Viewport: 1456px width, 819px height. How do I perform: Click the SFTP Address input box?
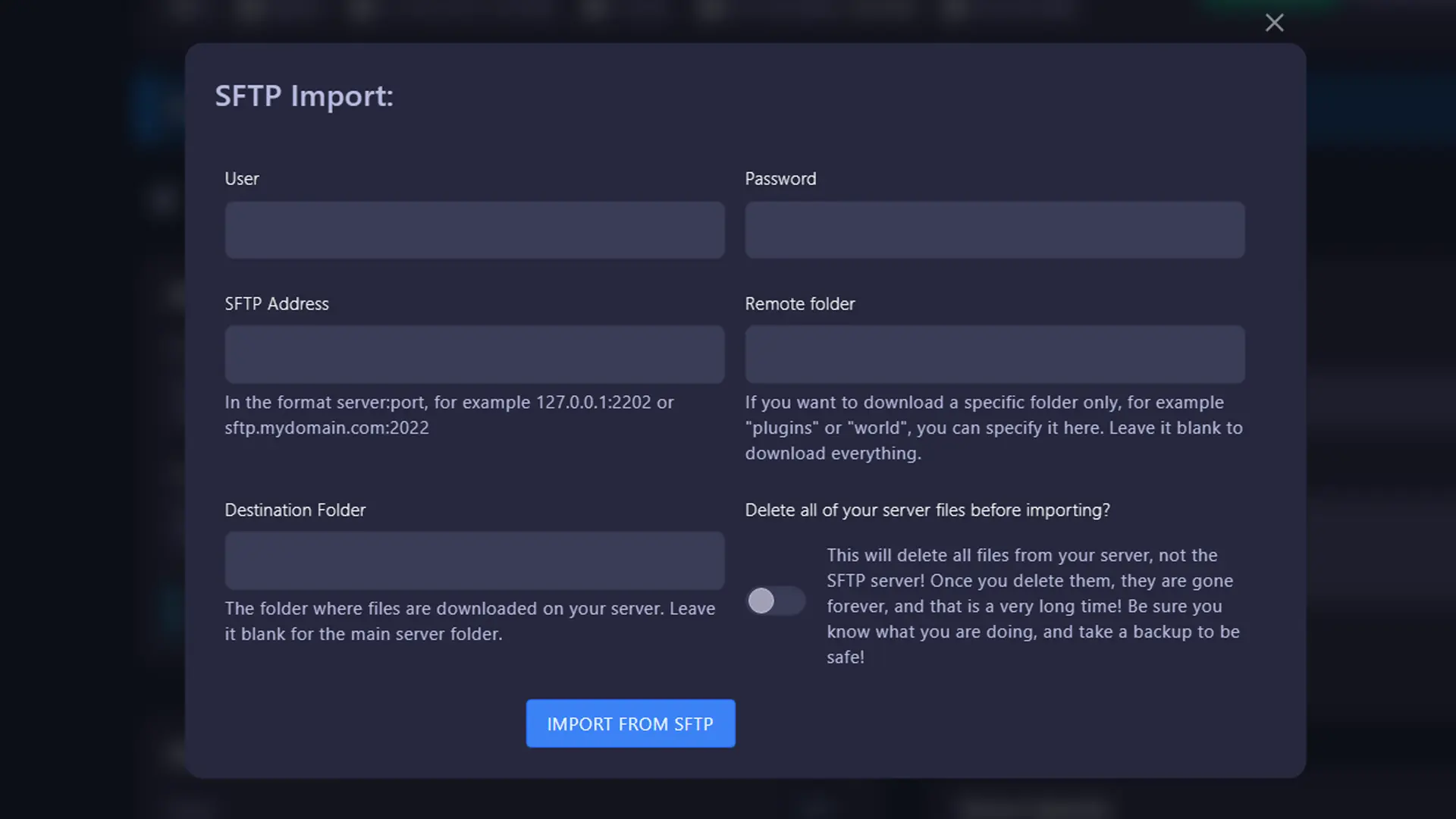coord(474,354)
